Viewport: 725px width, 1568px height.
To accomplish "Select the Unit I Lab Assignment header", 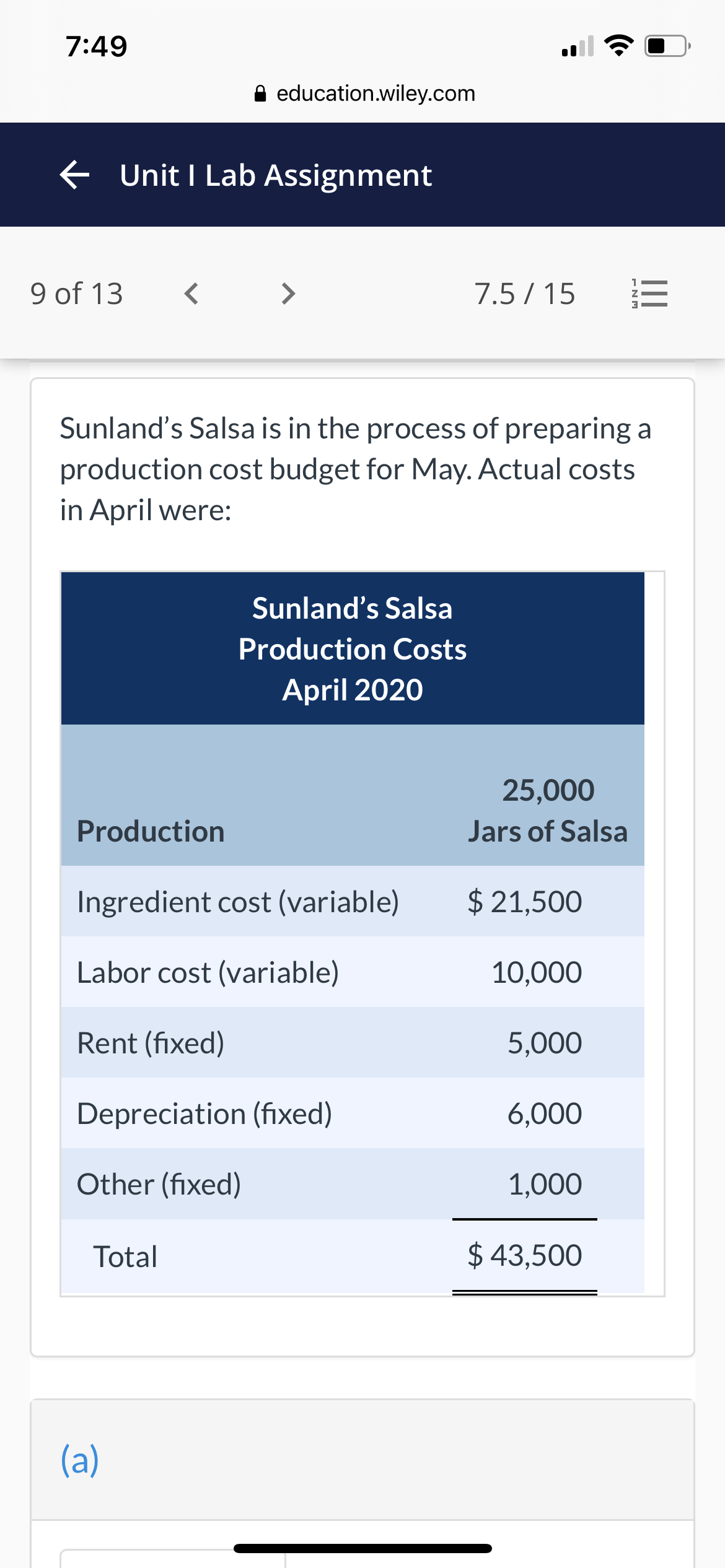I will [275, 175].
